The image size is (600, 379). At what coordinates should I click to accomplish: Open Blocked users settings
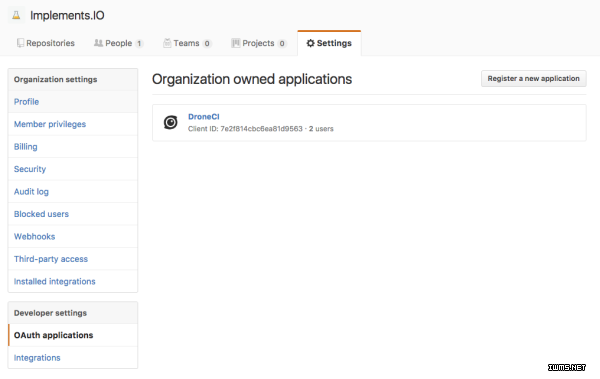coord(41,214)
